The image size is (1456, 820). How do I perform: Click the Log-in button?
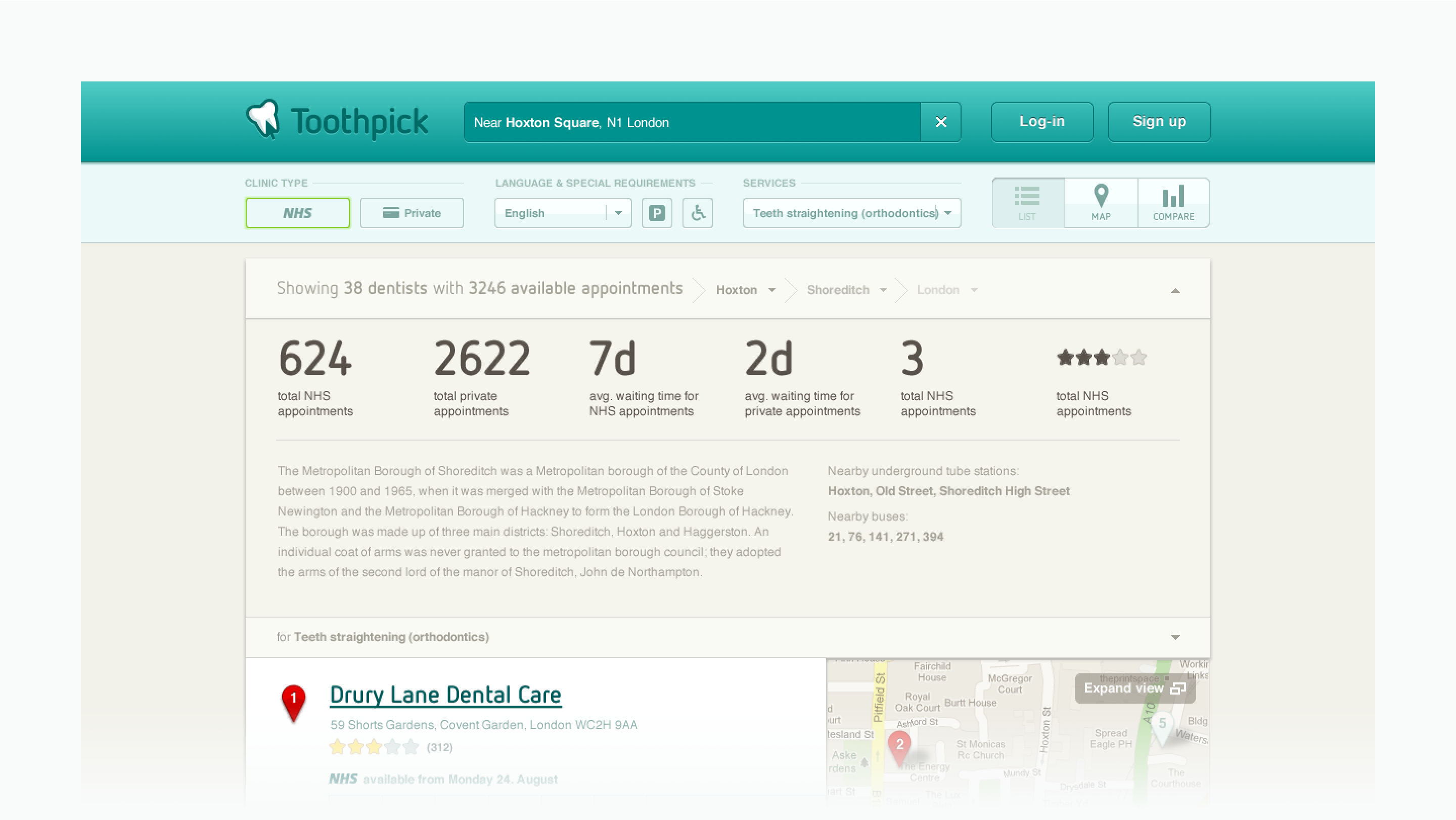pyautogui.click(x=1041, y=122)
